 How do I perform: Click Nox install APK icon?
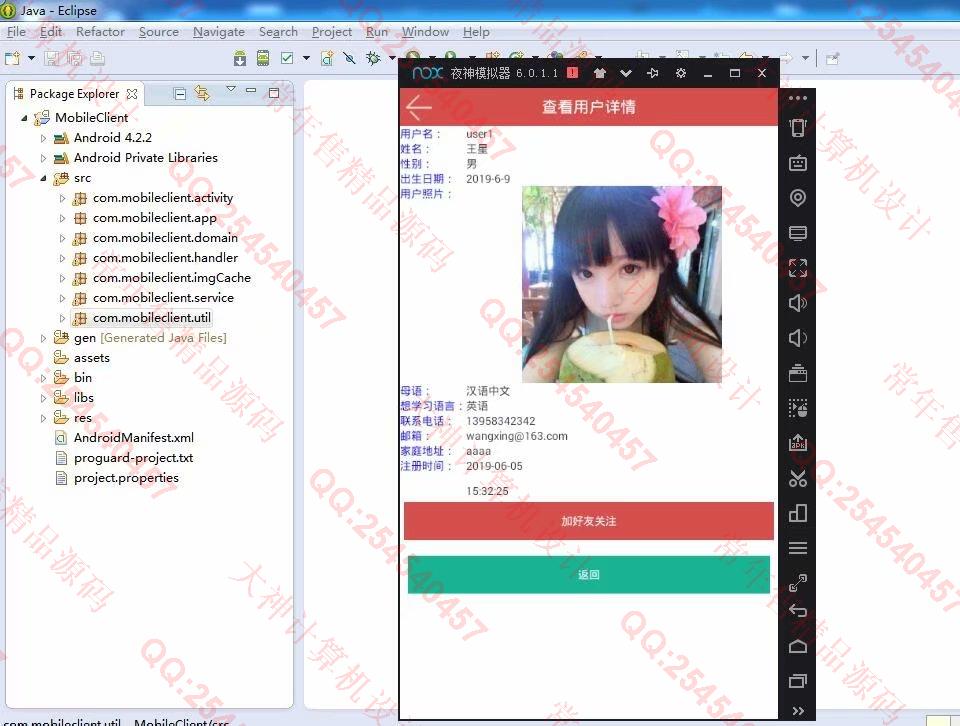click(x=798, y=443)
